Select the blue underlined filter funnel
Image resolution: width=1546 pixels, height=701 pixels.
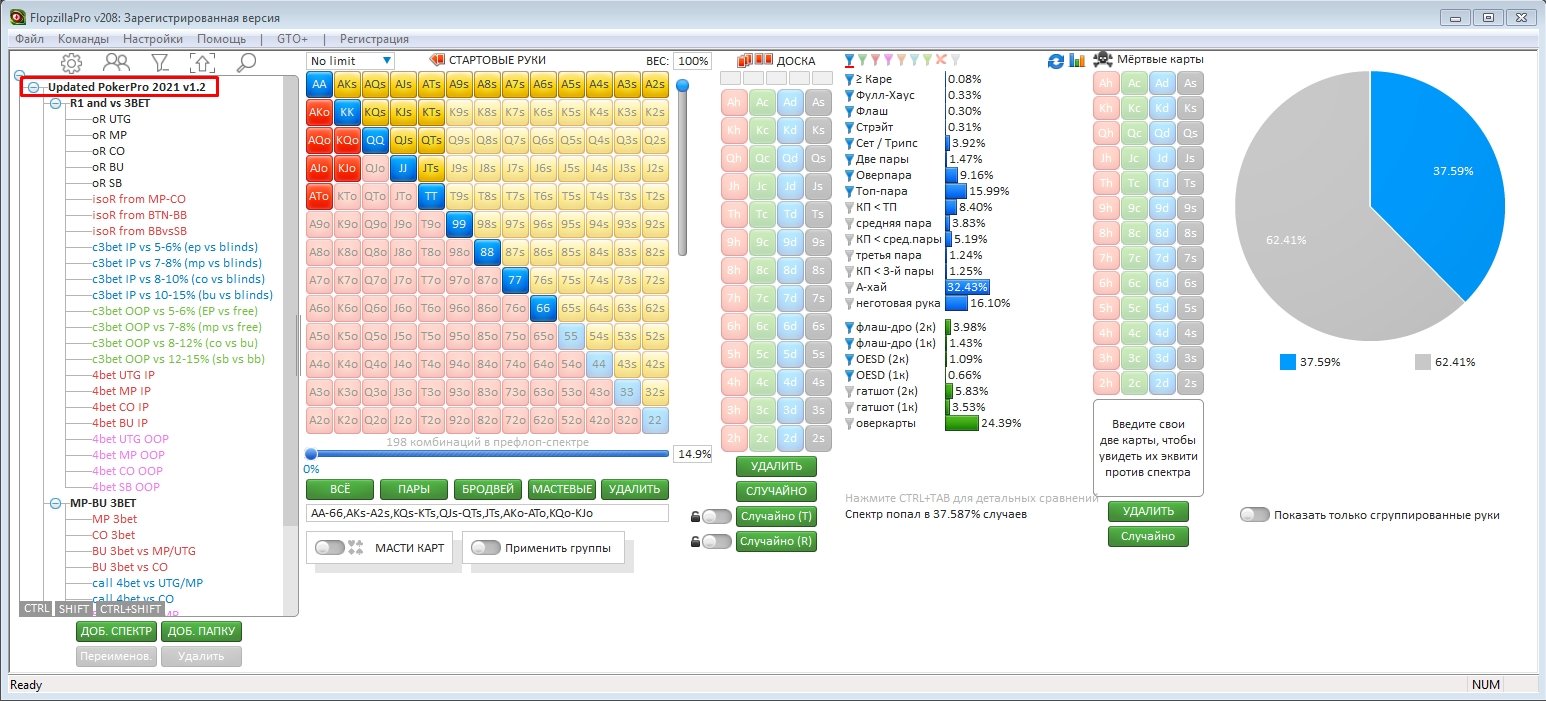(850, 61)
